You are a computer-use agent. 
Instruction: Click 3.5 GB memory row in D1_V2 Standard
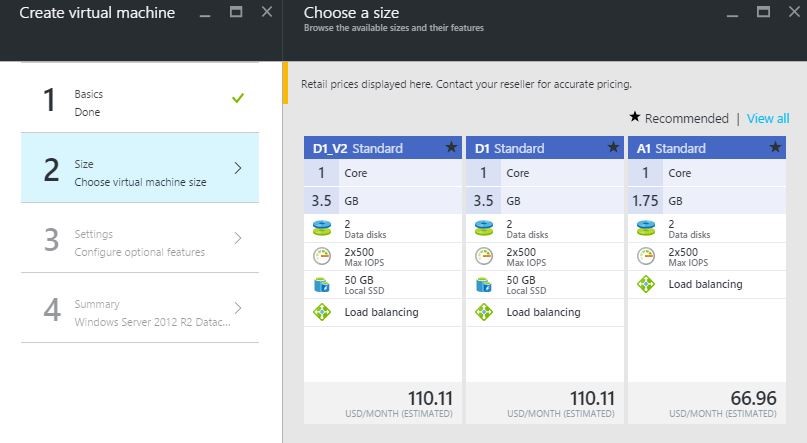[382, 201]
